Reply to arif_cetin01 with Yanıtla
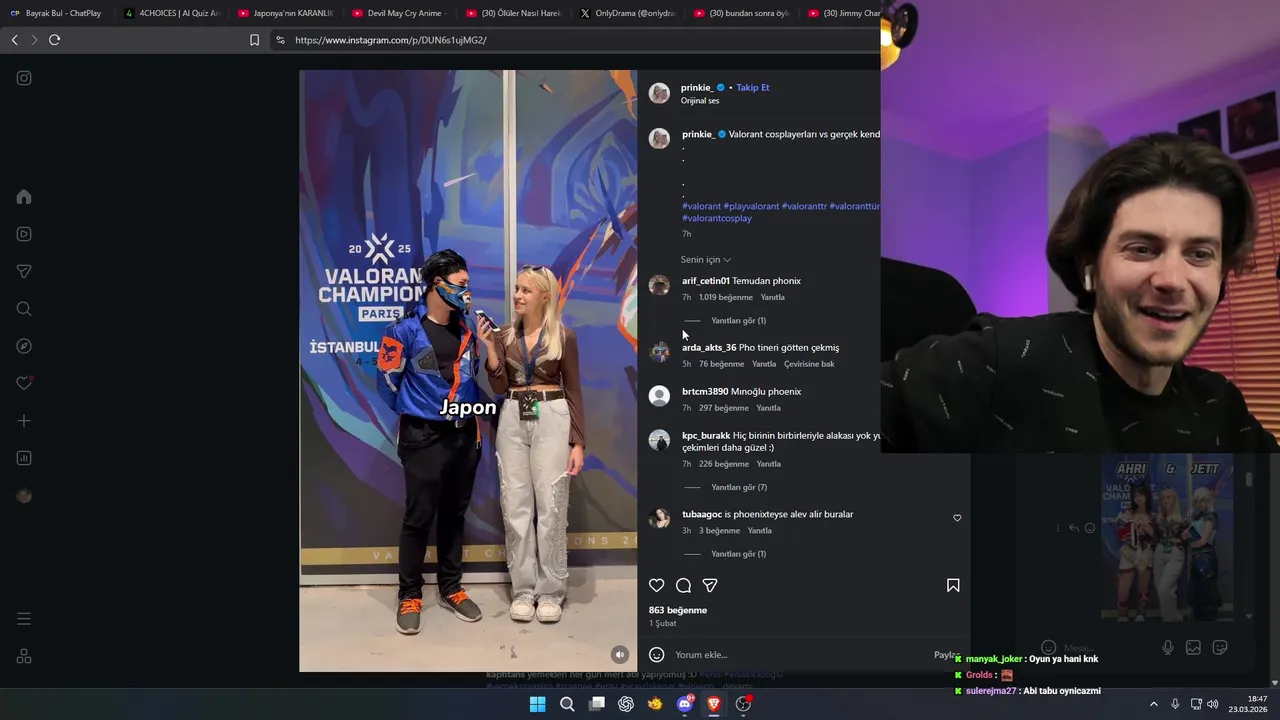This screenshot has height=720, width=1280. 772,297
